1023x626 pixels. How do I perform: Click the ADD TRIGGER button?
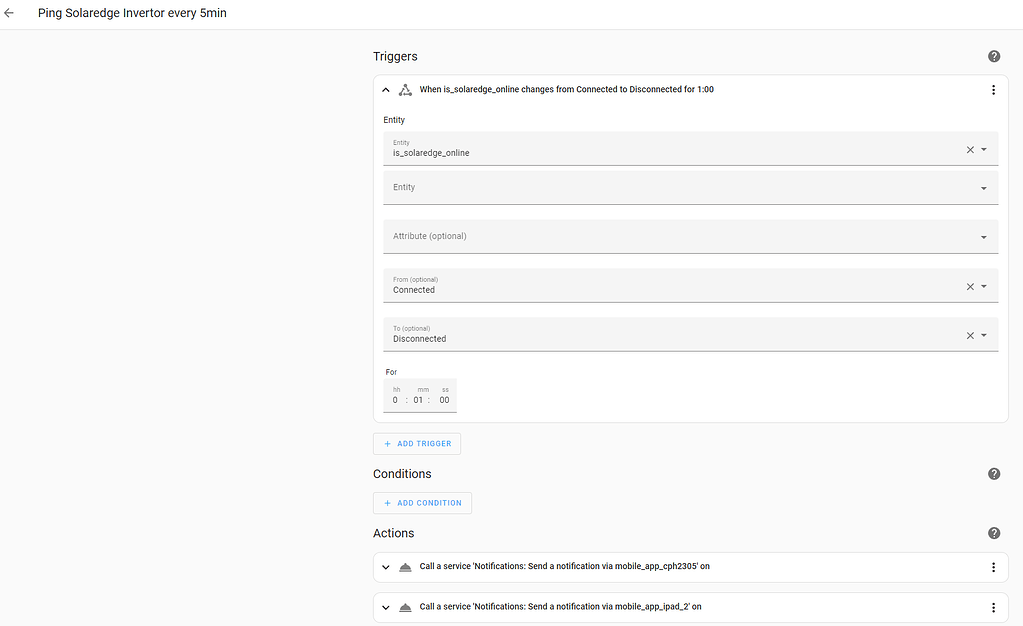pyautogui.click(x=417, y=443)
